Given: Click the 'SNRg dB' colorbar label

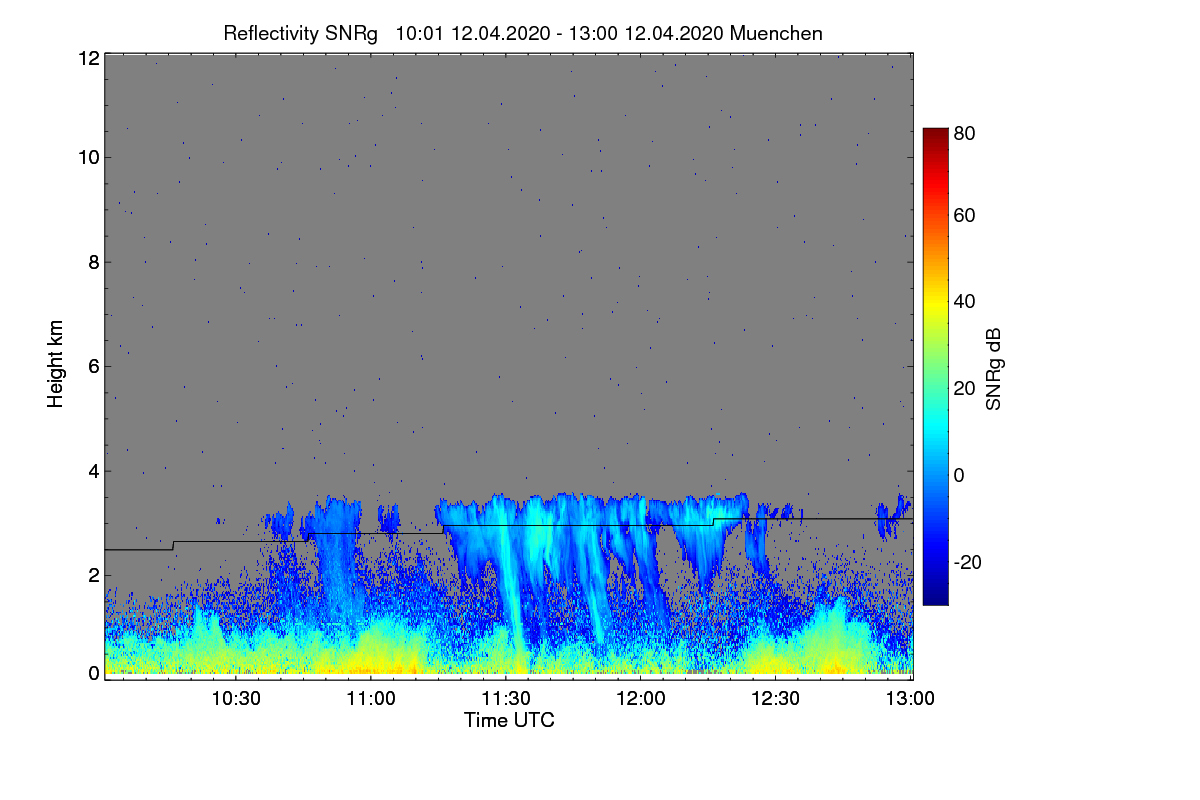Looking at the screenshot, I should click(x=993, y=368).
